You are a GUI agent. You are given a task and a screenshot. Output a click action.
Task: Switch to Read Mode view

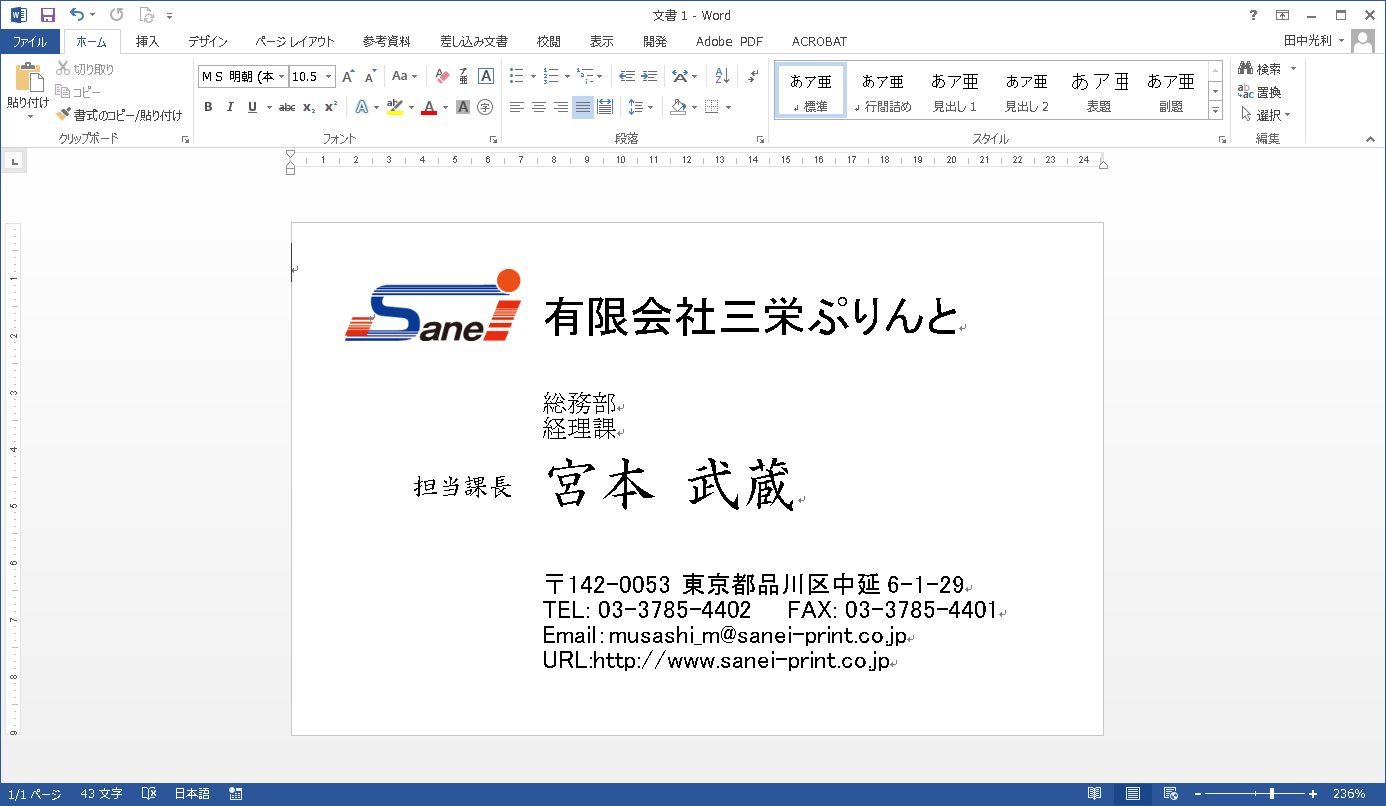click(1095, 793)
